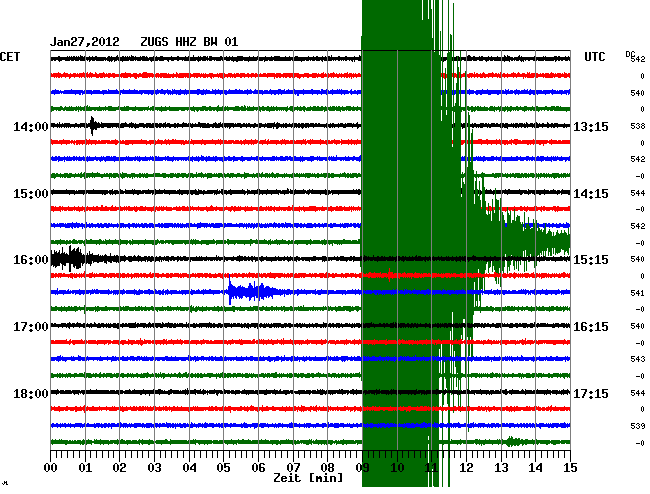
Task: Select minute 02 on the time axis
Action: [x=119, y=467]
